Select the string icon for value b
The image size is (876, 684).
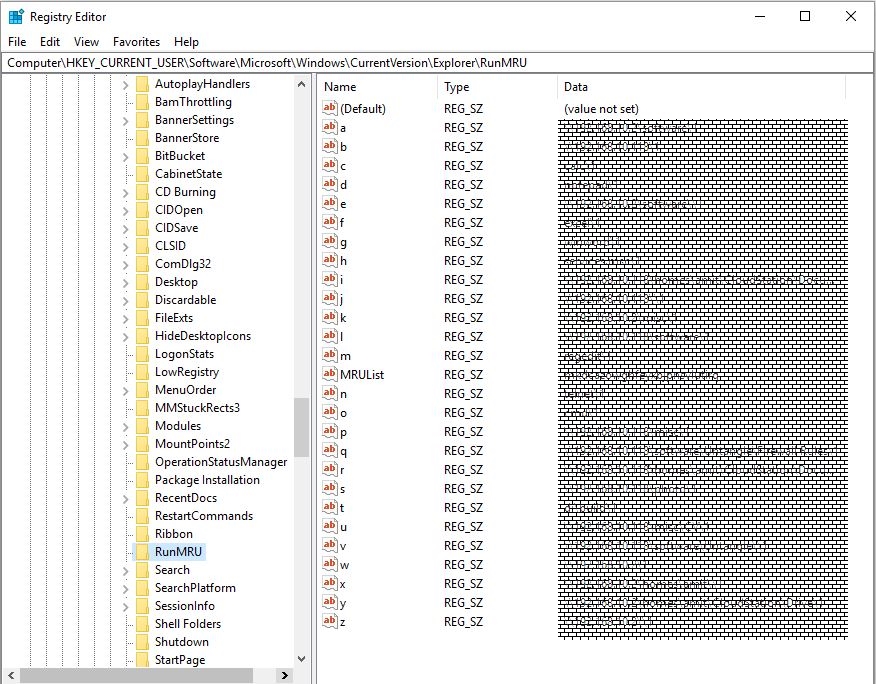click(330, 146)
